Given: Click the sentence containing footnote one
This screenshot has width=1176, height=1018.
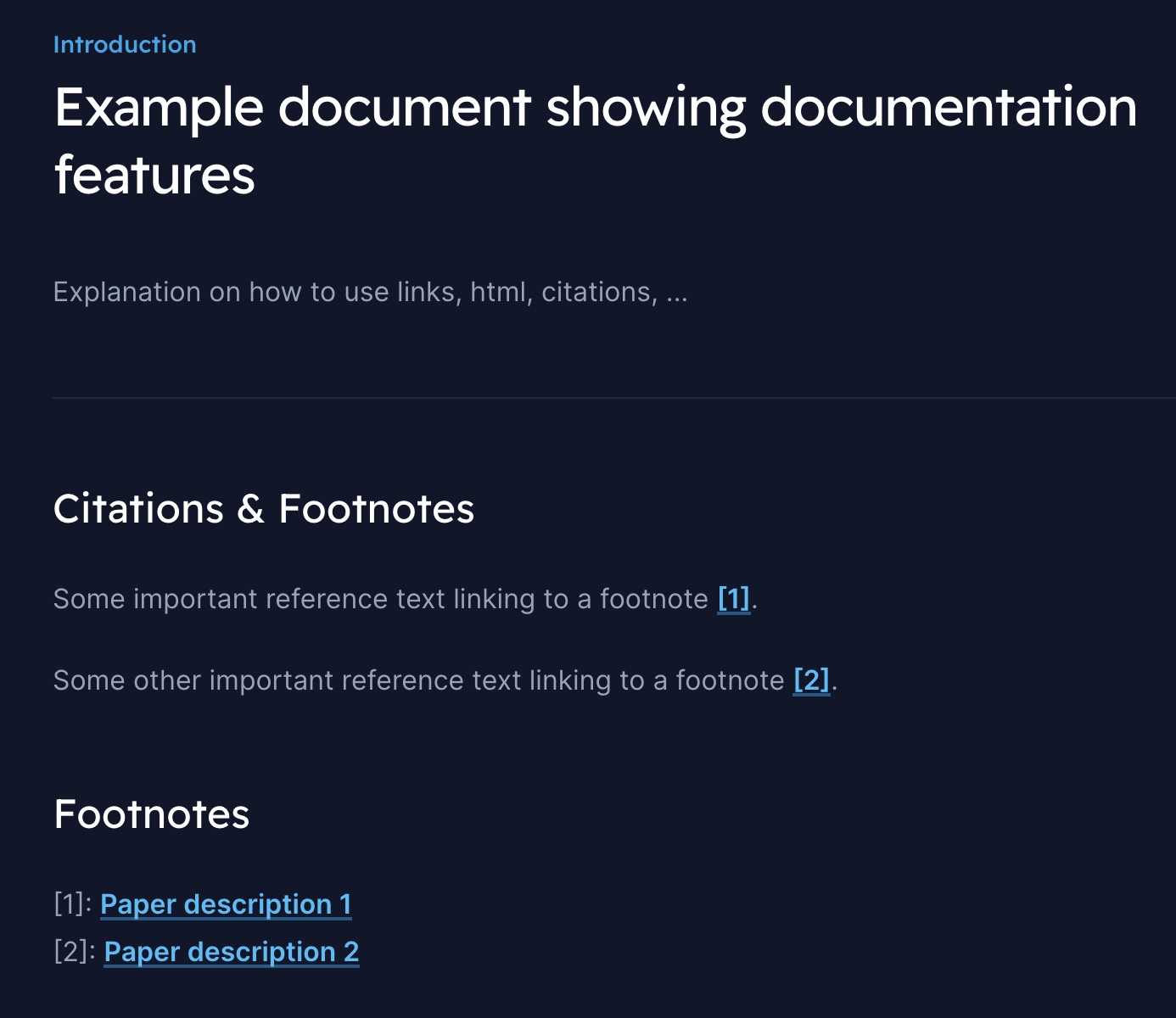Looking at the screenshot, I should [382, 598].
